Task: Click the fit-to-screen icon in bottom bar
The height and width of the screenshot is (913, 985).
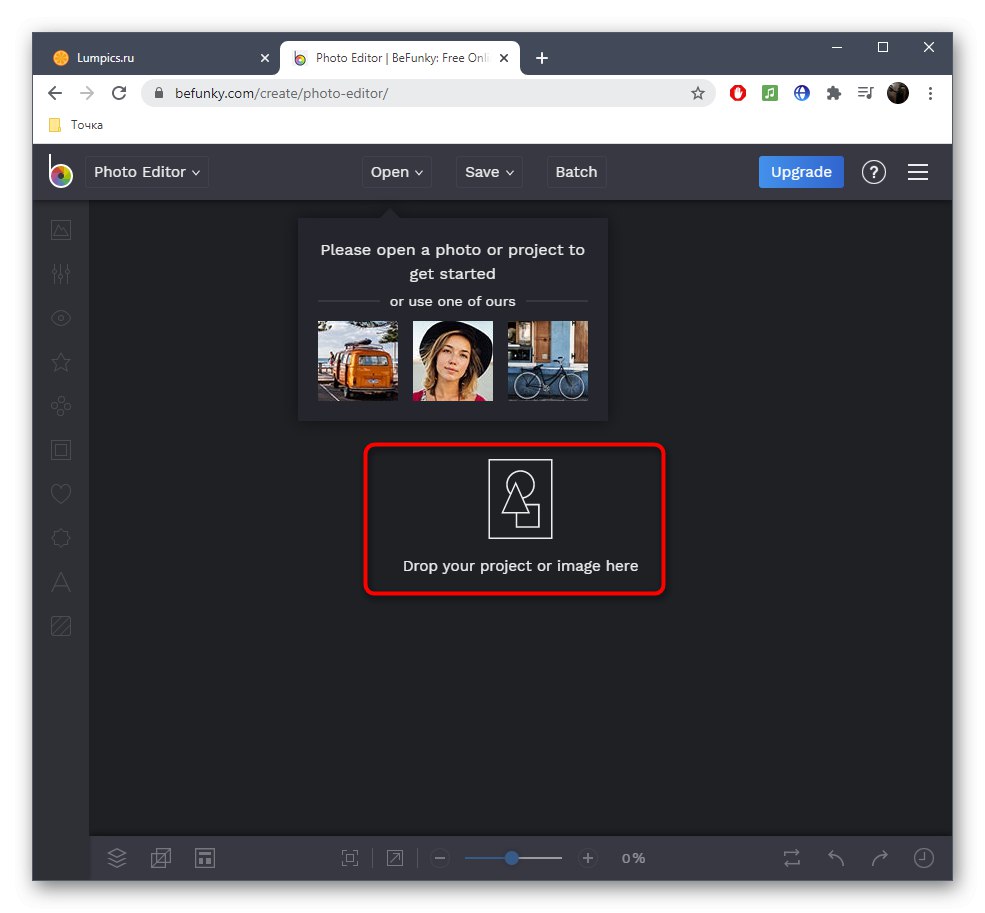Action: [350, 858]
